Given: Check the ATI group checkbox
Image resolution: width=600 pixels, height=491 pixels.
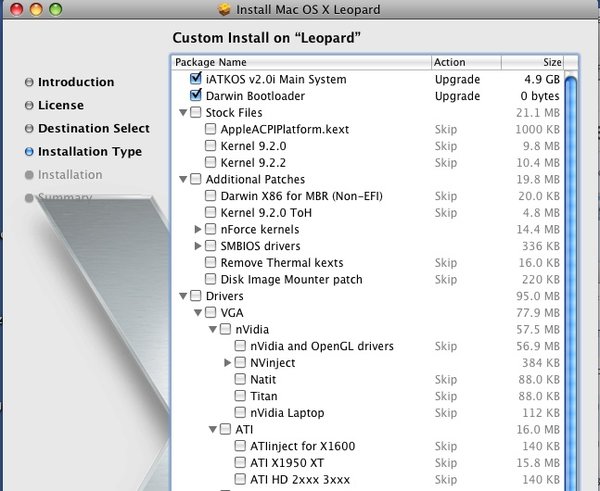Looking at the screenshot, I should click(x=225, y=429).
